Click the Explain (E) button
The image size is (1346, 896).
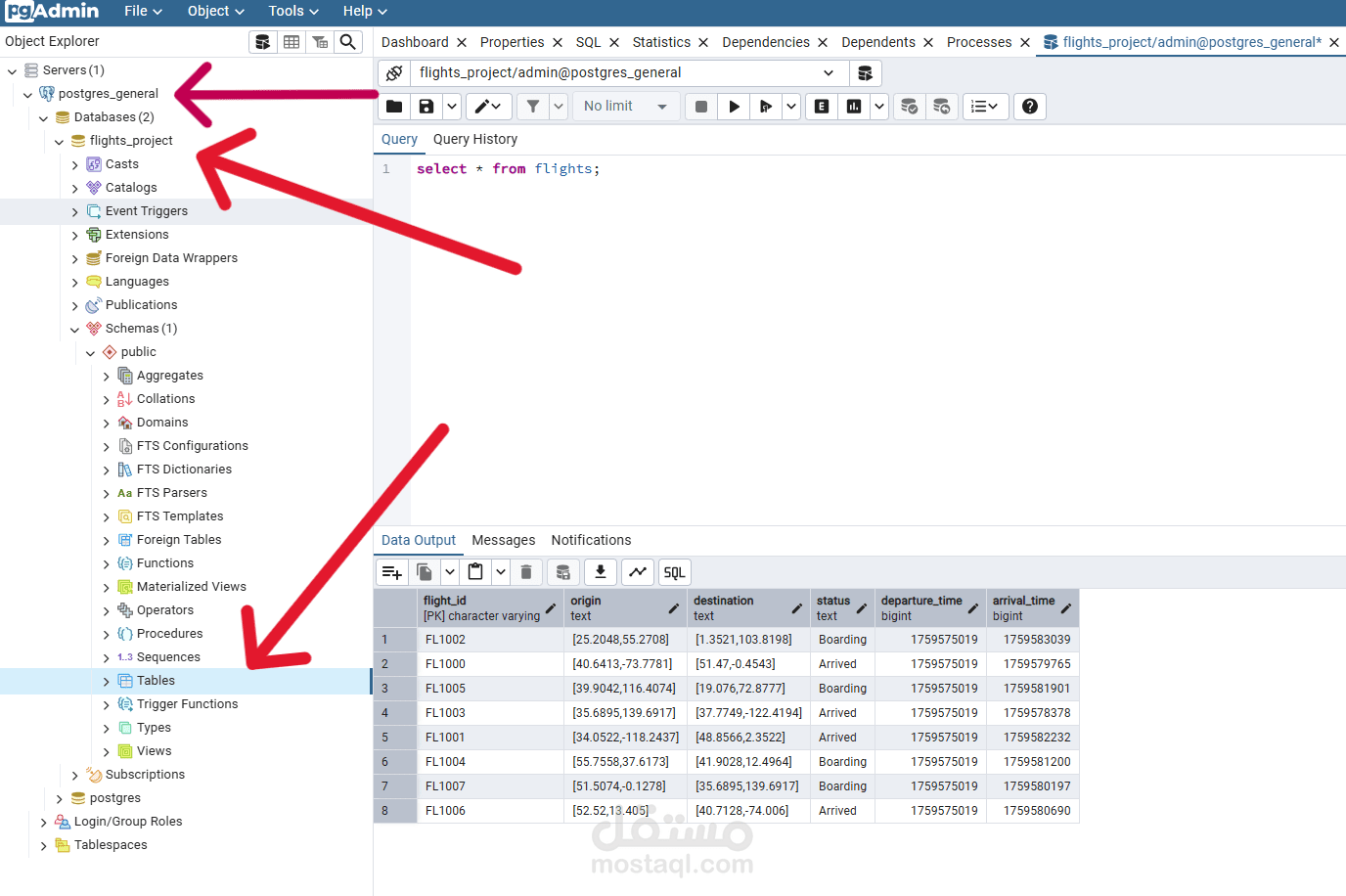click(822, 107)
